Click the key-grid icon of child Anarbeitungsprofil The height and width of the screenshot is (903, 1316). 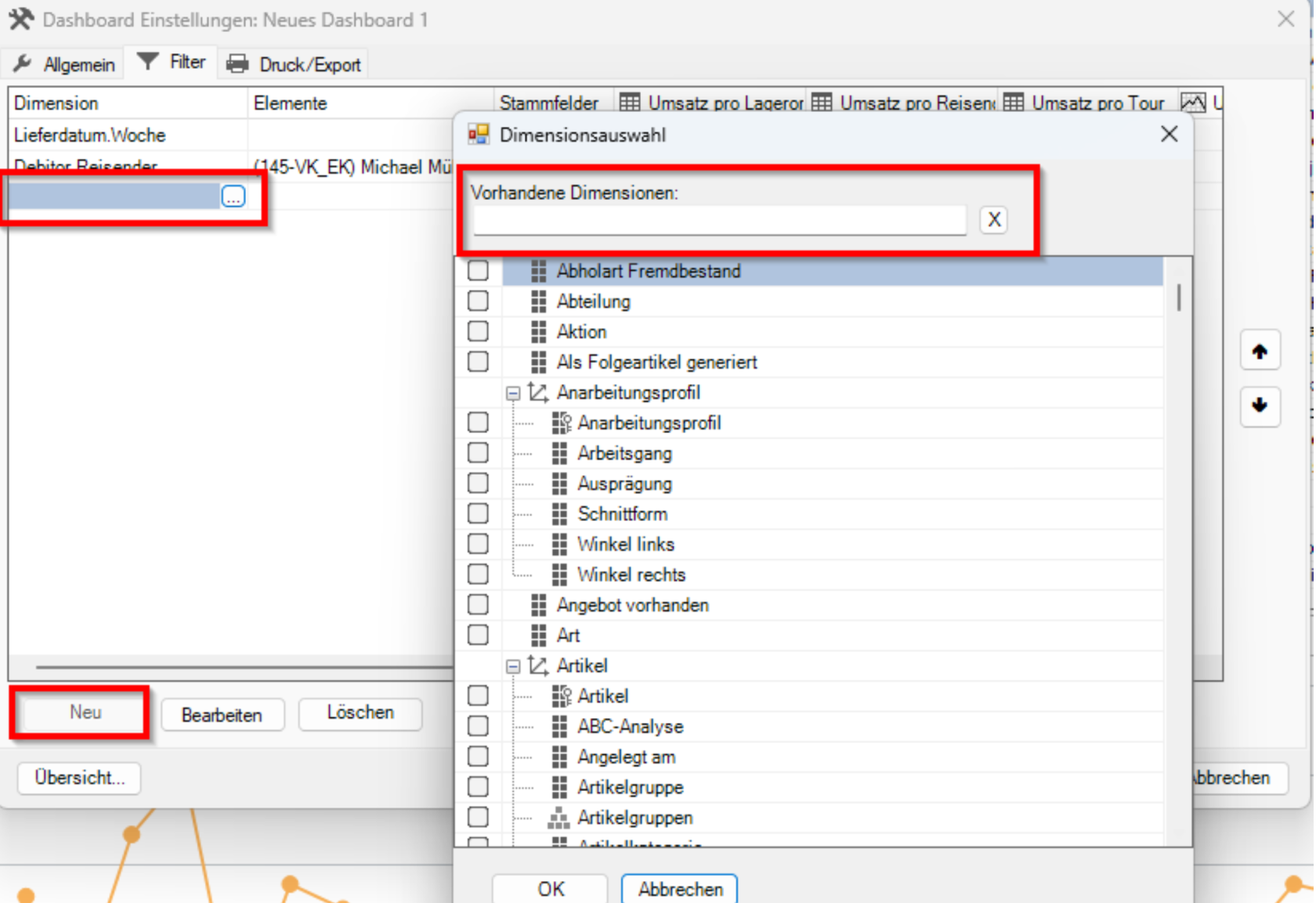pos(561,423)
